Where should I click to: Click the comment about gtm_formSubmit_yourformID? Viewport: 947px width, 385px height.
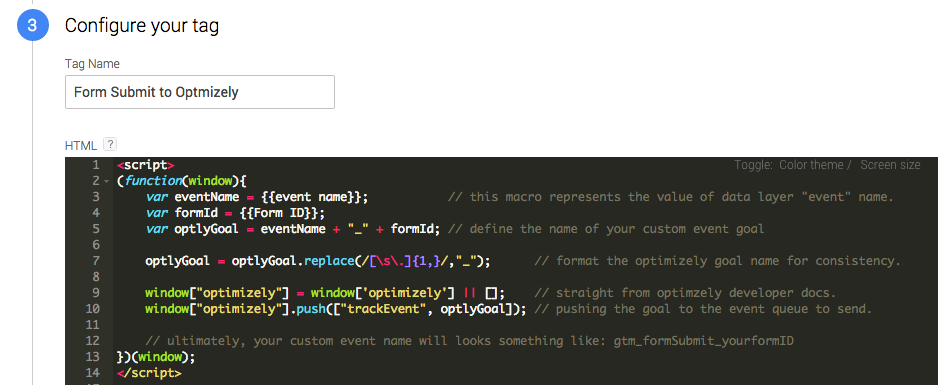click(469, 341)
